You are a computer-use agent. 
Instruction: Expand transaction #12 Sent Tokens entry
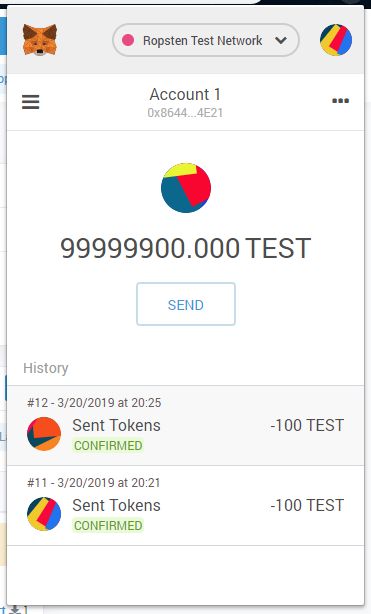(x=186, y=426)
